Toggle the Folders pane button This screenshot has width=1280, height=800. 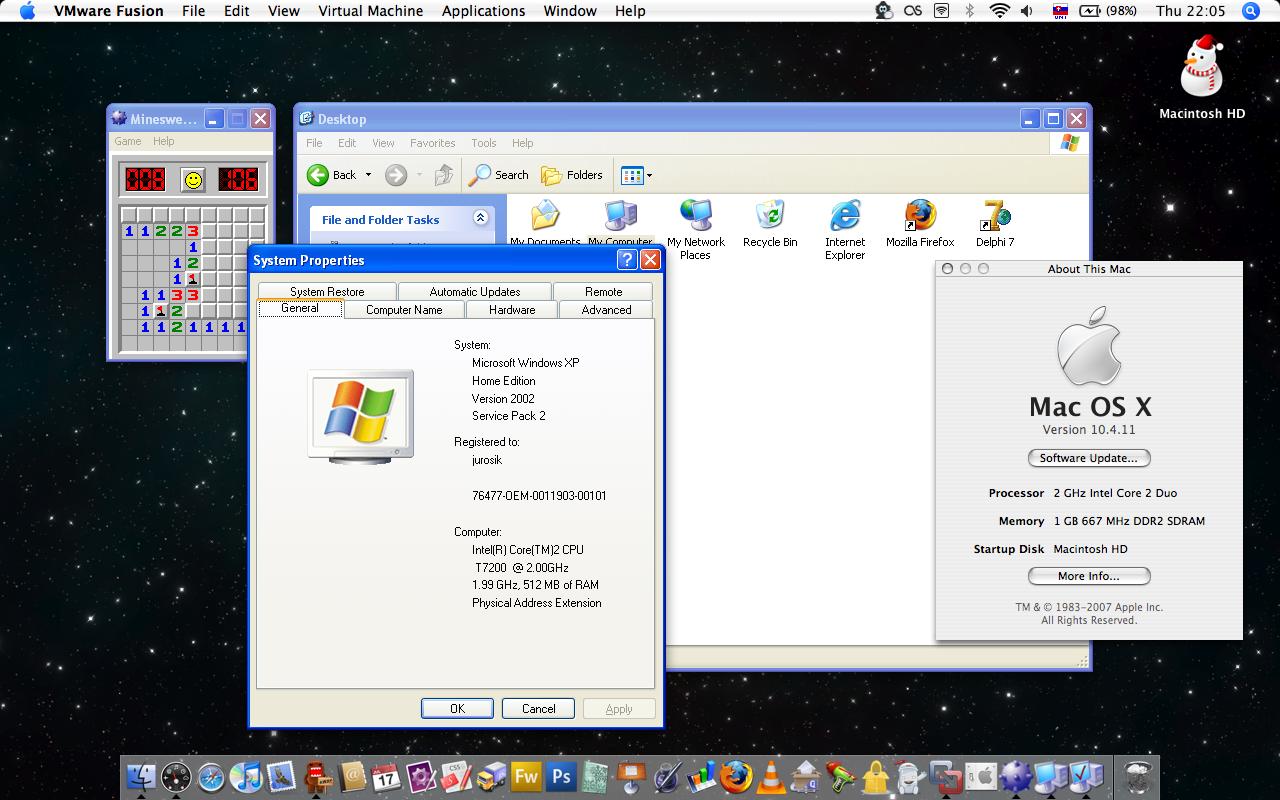click(572, 175)
